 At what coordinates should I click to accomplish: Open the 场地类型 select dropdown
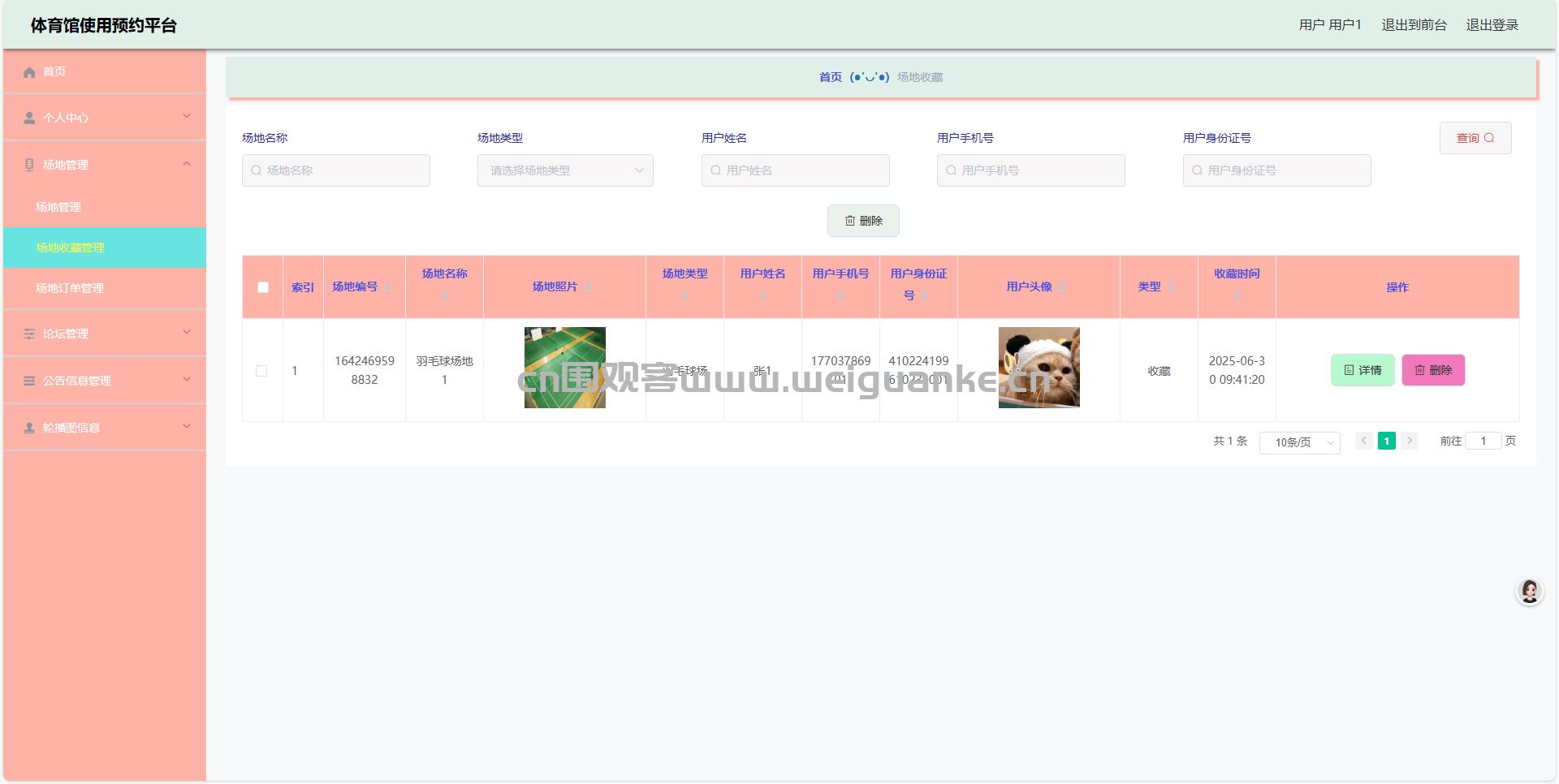click(x=565, y=170)
